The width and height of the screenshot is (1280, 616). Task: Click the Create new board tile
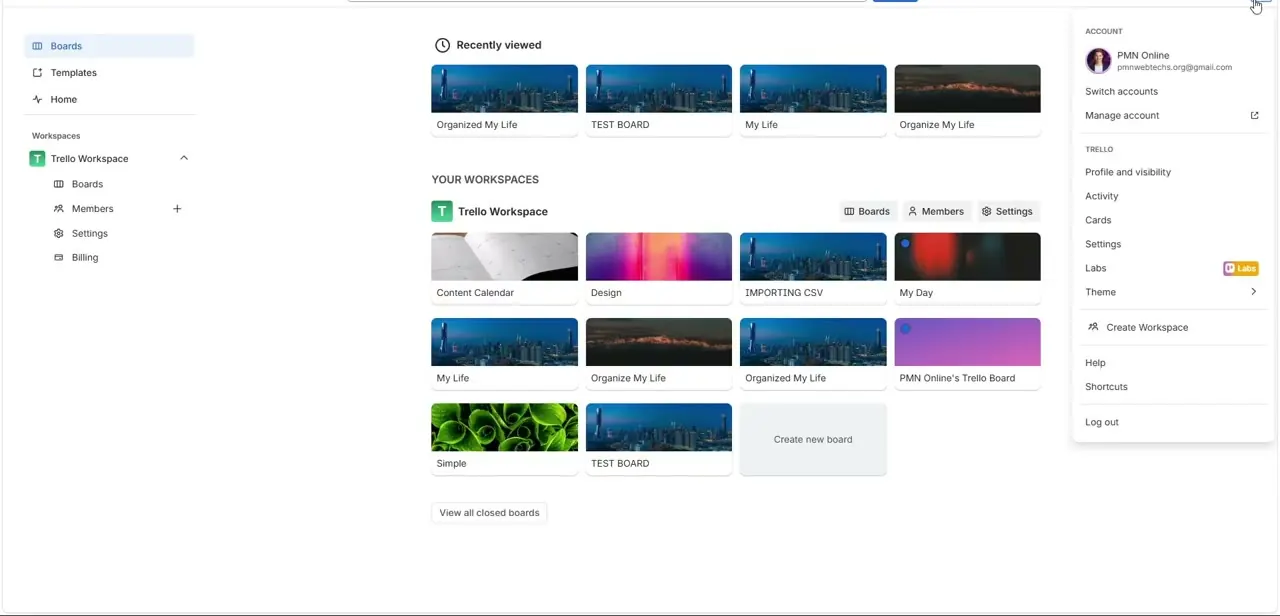point(813,439)
